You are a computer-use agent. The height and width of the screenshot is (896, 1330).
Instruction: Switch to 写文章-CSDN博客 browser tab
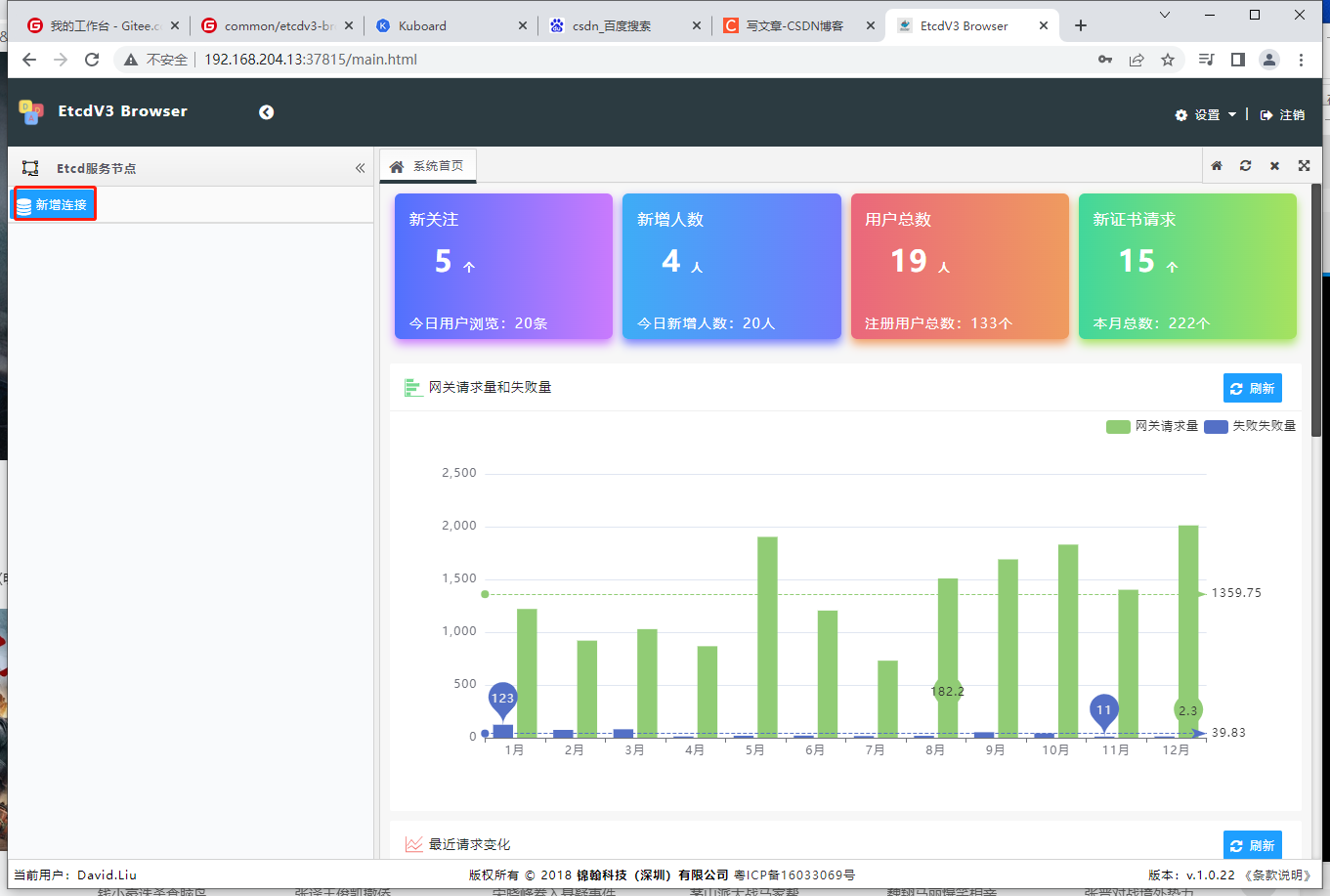point(797,25)
